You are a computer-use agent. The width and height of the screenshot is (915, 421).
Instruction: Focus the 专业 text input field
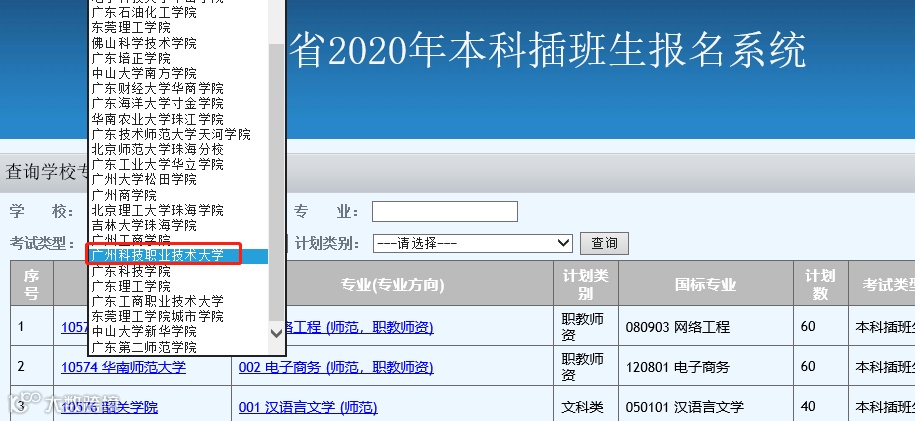point(445,211)
